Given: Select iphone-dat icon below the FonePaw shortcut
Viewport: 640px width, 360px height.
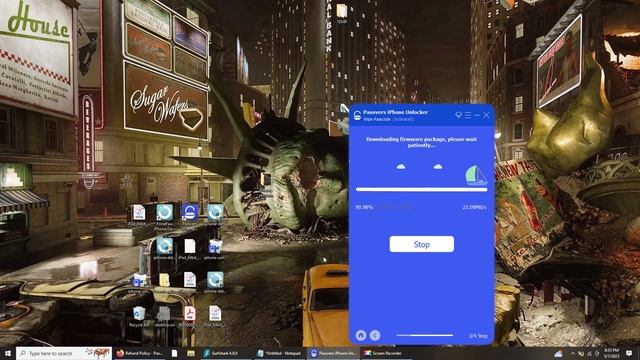Looking at the screenshot, I should click(x=164, y=249).
